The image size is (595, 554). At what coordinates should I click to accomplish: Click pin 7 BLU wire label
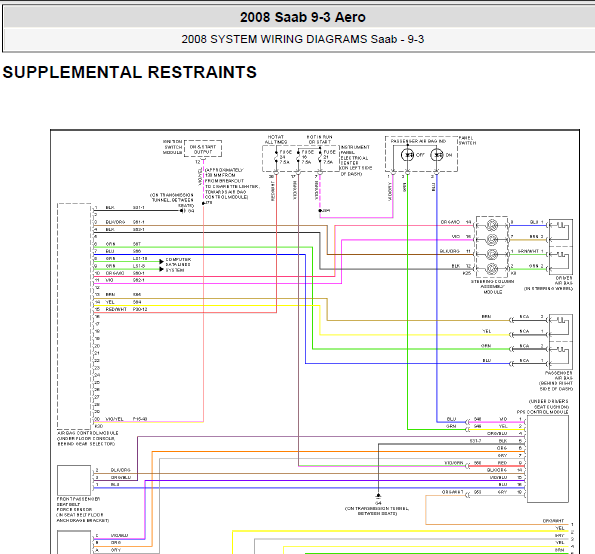pyautogui.click(x=110, y=251)
